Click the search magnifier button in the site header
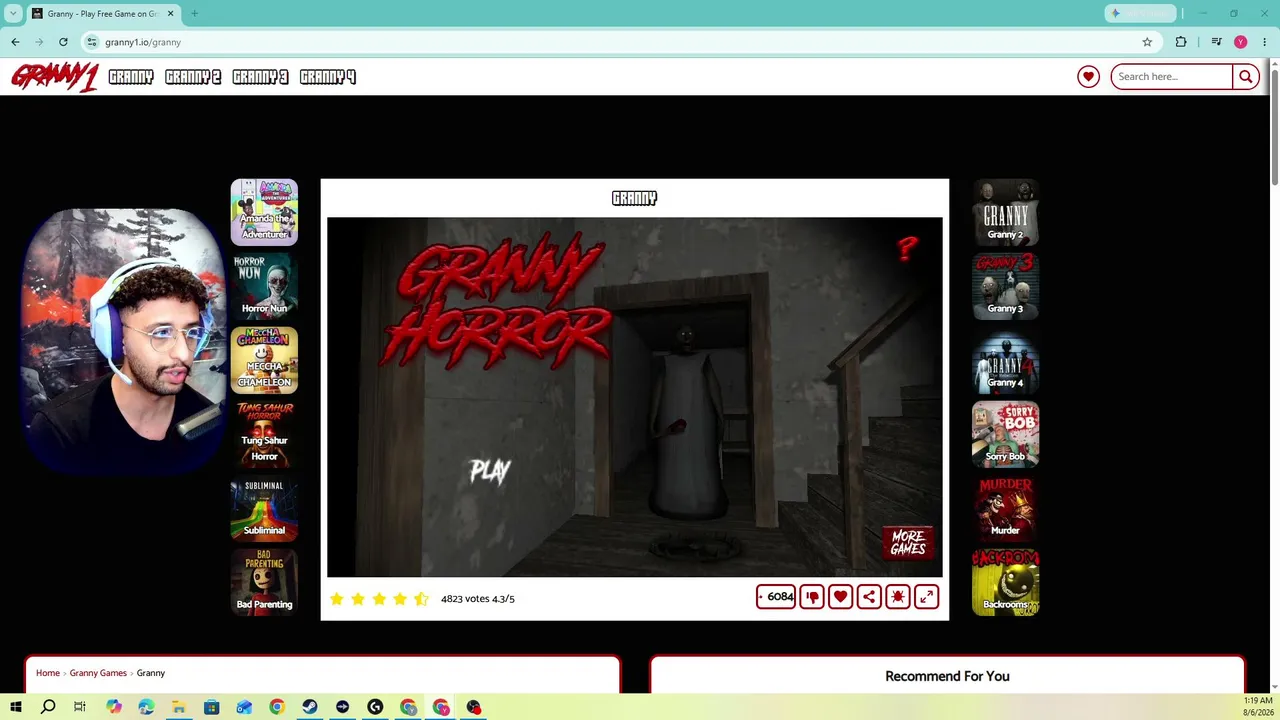 point(1245,76)
